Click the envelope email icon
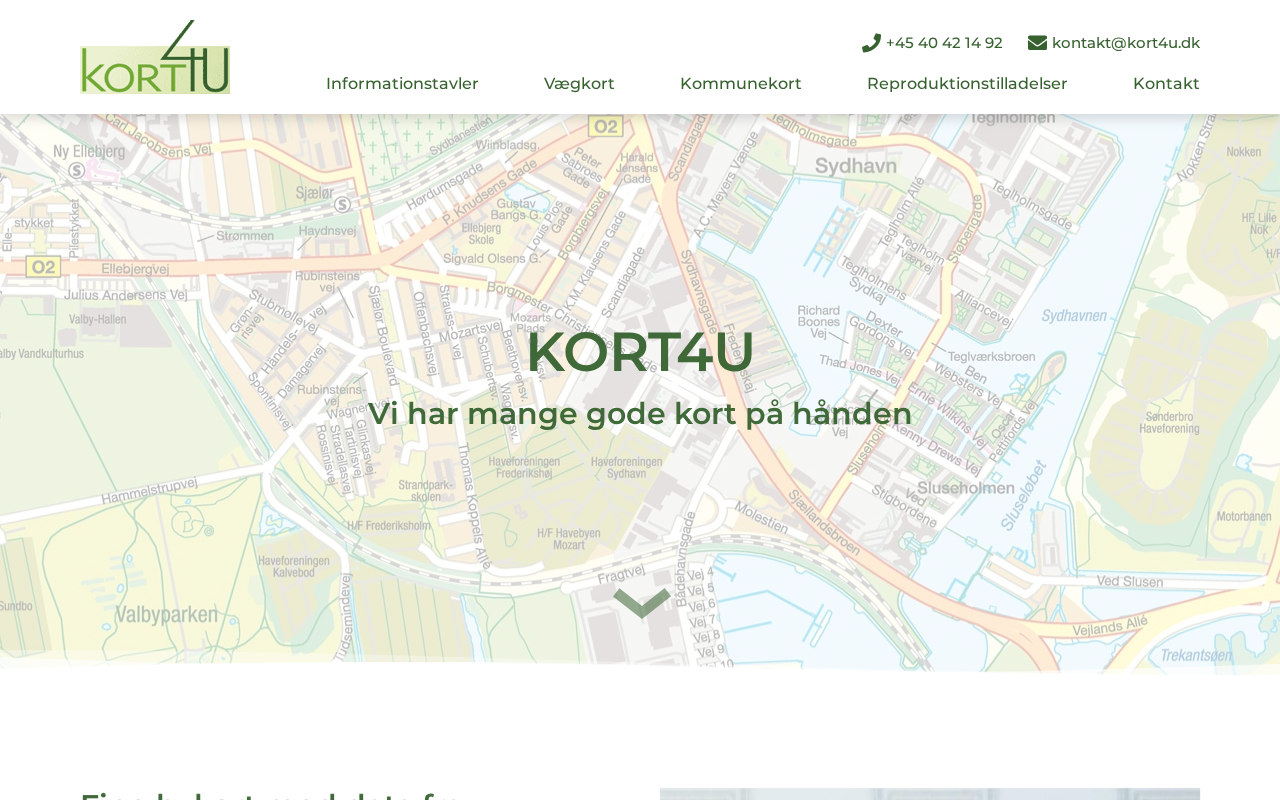 (1037, 43)
